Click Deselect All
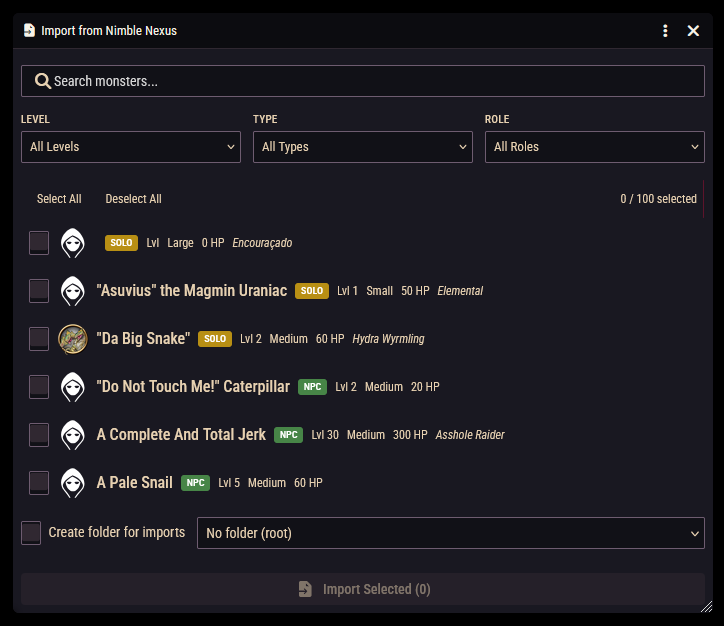Screen dimensions: 724x626 [x=133, y=199]
